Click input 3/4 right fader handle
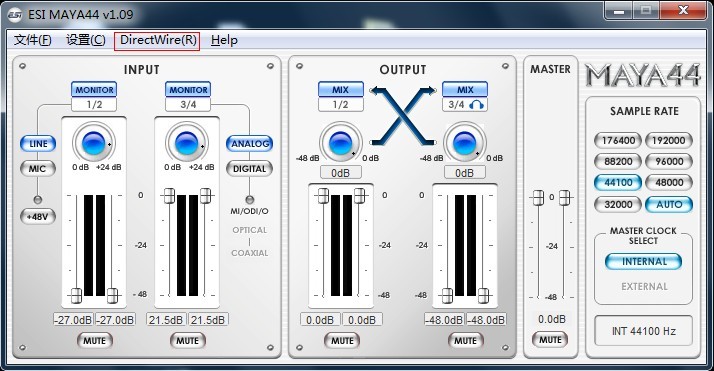 (x=205, y=196)
